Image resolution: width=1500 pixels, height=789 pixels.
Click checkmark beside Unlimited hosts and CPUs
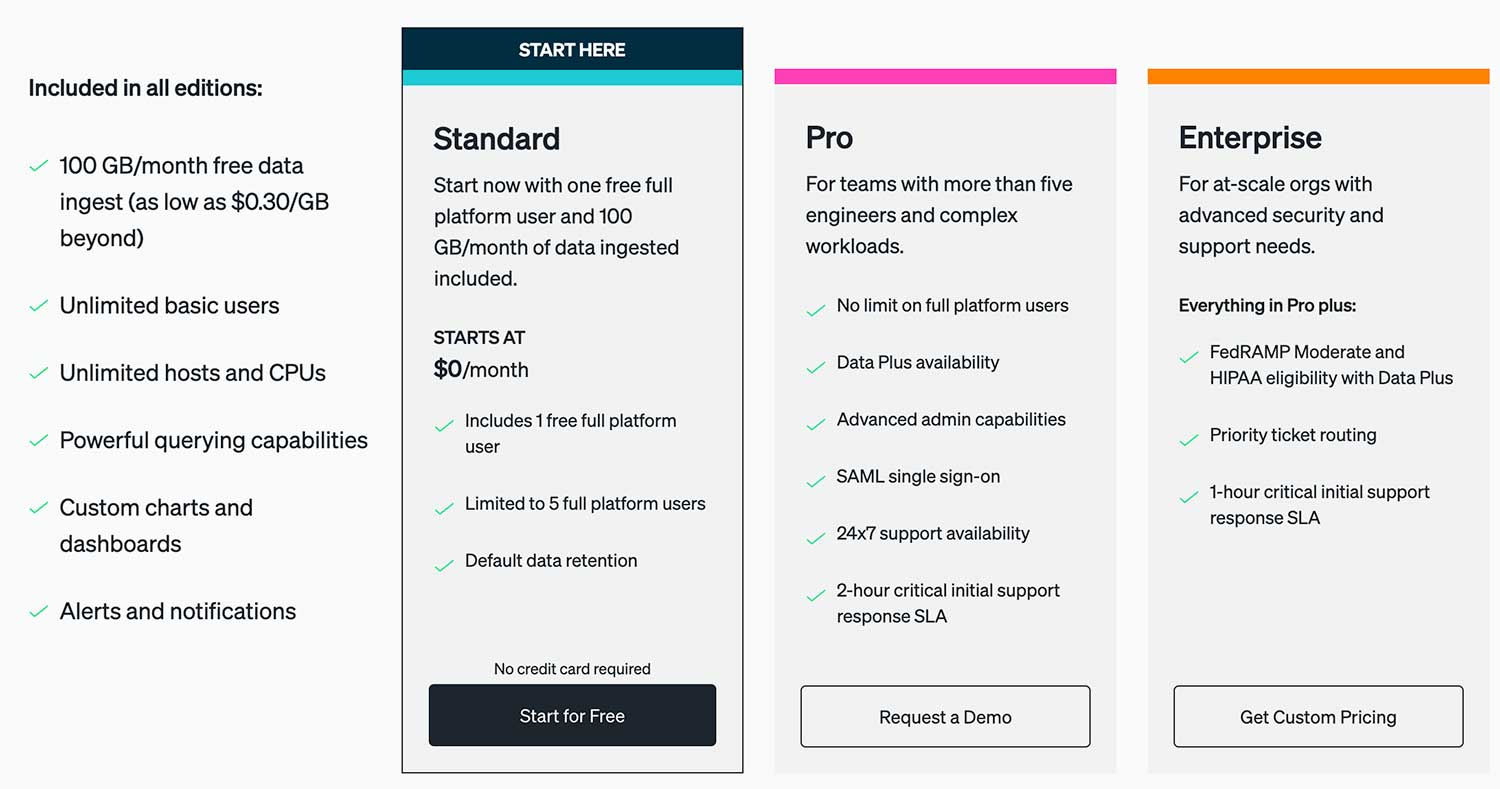[39, 373]
